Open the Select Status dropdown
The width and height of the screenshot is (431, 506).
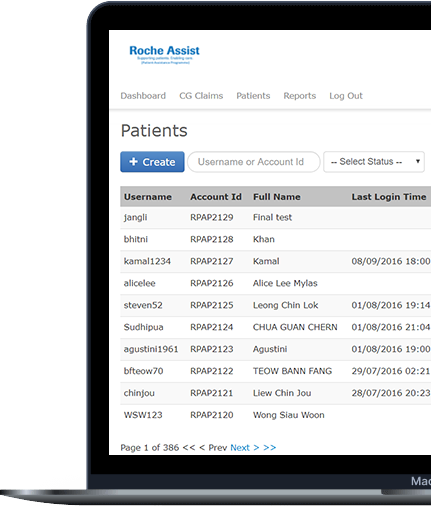(x=374, y=162)
